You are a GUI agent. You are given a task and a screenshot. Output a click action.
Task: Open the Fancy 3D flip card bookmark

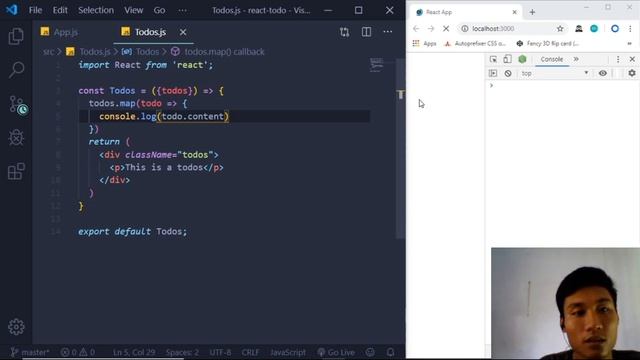[x=548, y=43]
